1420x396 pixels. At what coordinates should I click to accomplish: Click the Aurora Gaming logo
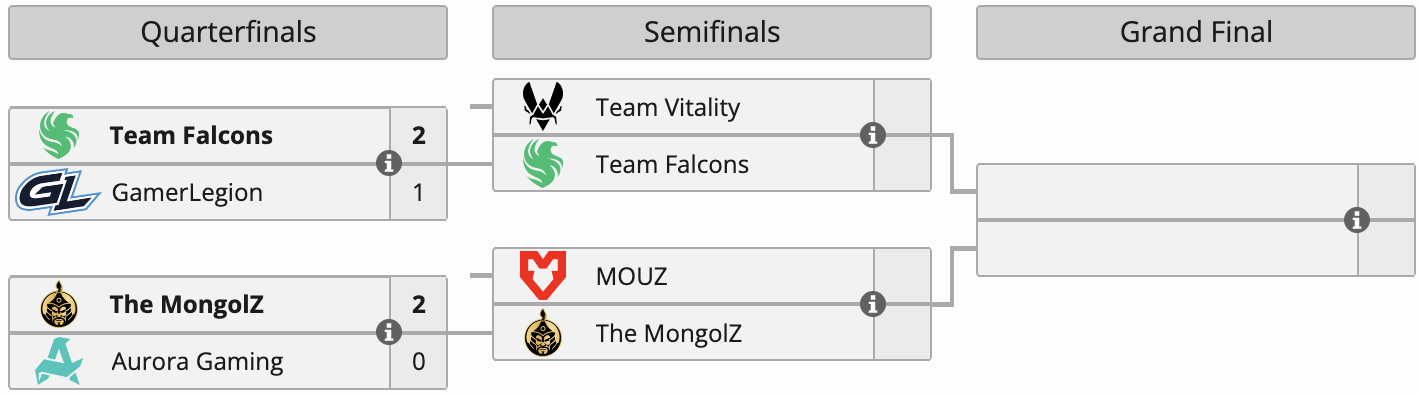click(x=58, y=361)
